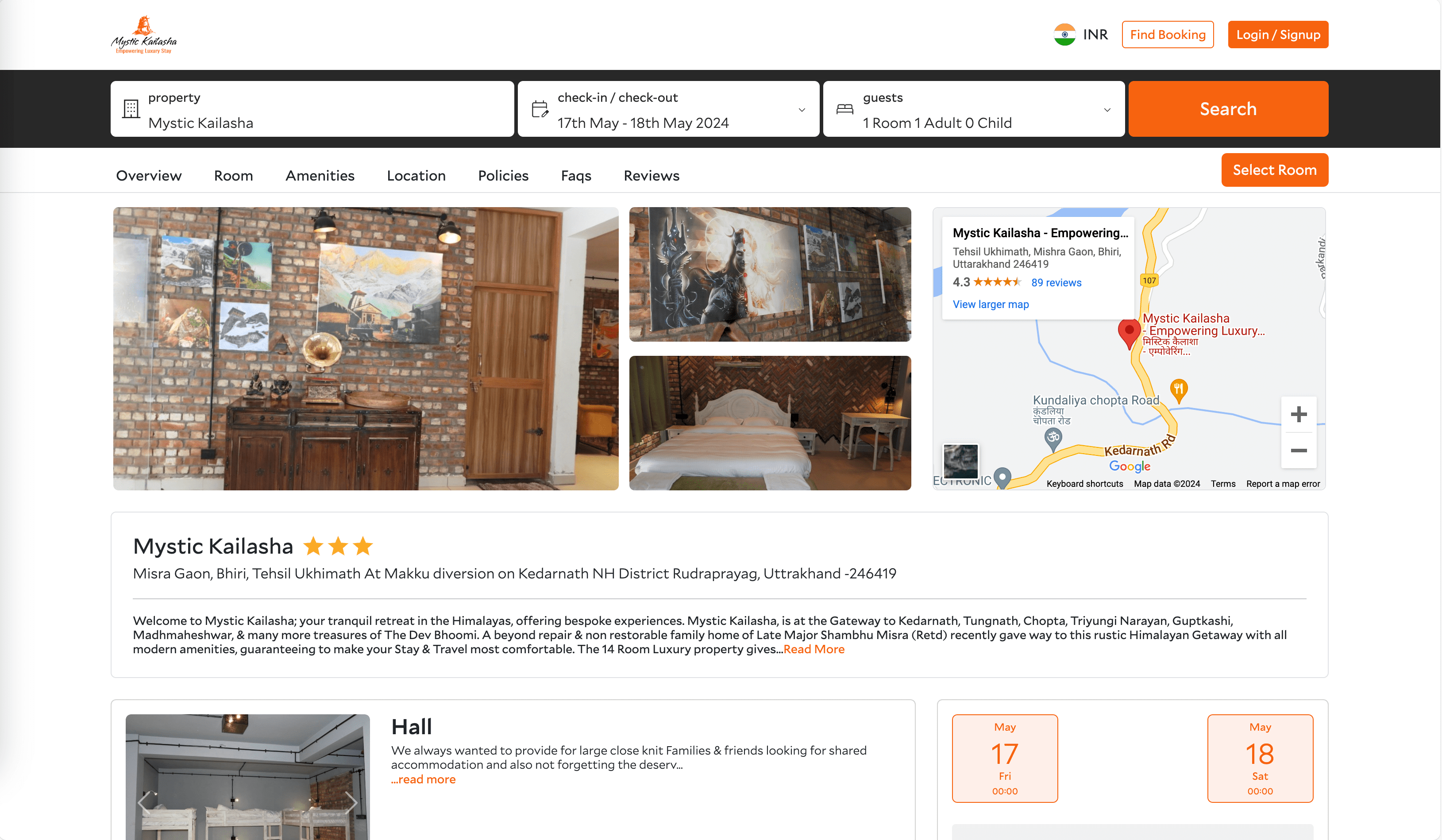
Task: Click the Hall room title
Action: click(x=412, y=727)
